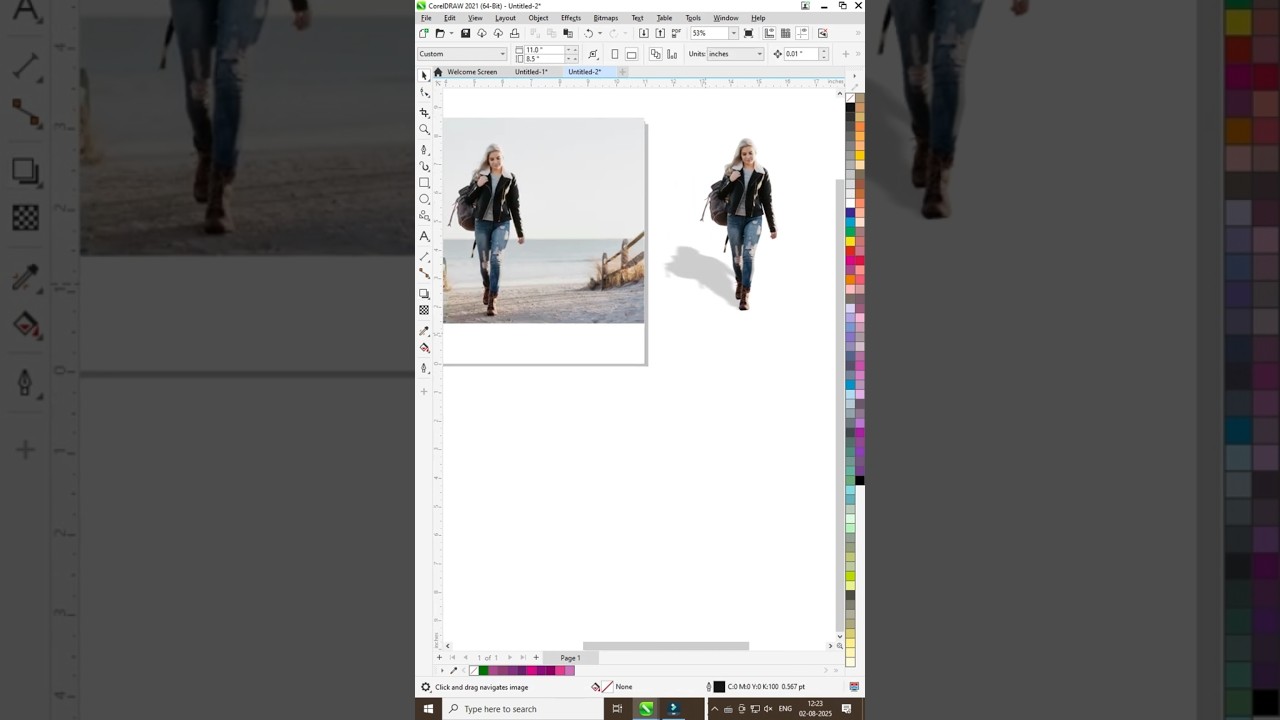Click the Paste icon in toolbar
This screenshot has width=1280, height=720.
point(568,33)
